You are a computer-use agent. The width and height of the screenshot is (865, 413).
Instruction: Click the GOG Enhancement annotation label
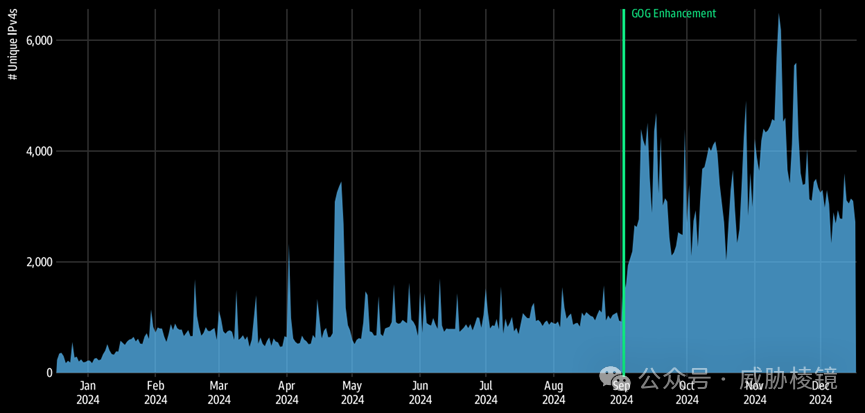(x=674, y=13)
